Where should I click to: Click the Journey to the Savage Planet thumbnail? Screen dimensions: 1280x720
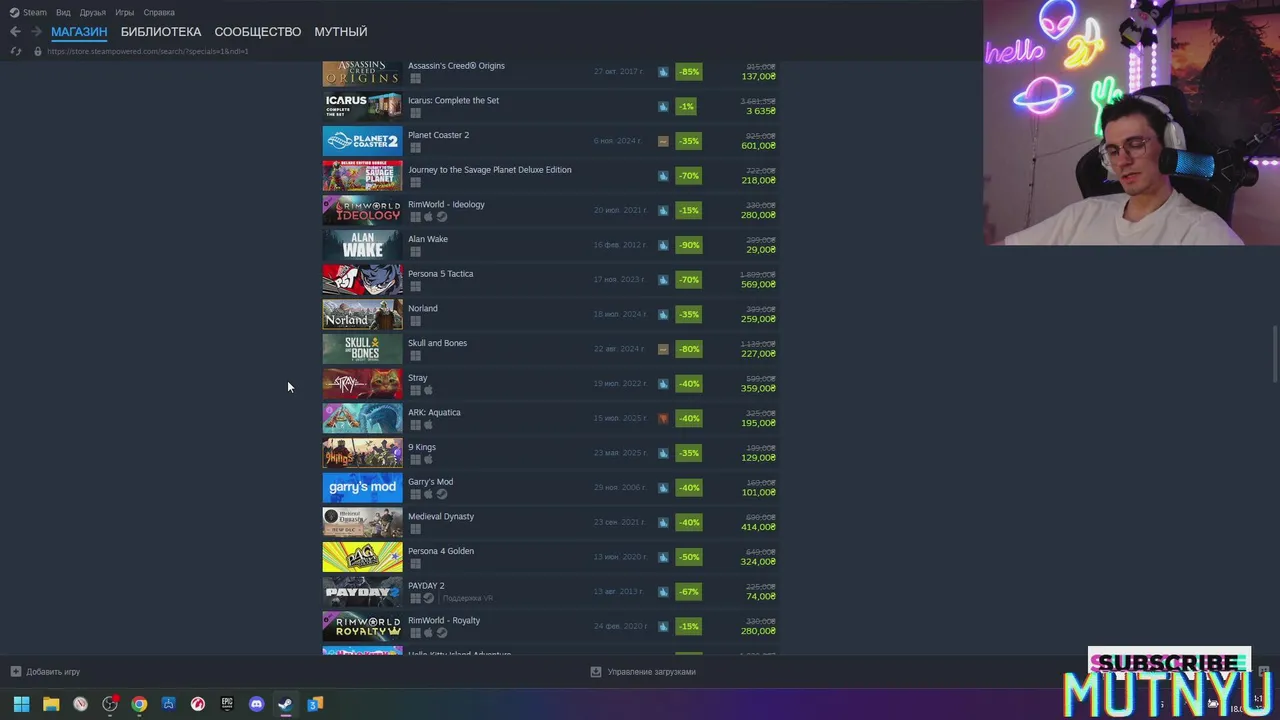click(x=362, y=176)
